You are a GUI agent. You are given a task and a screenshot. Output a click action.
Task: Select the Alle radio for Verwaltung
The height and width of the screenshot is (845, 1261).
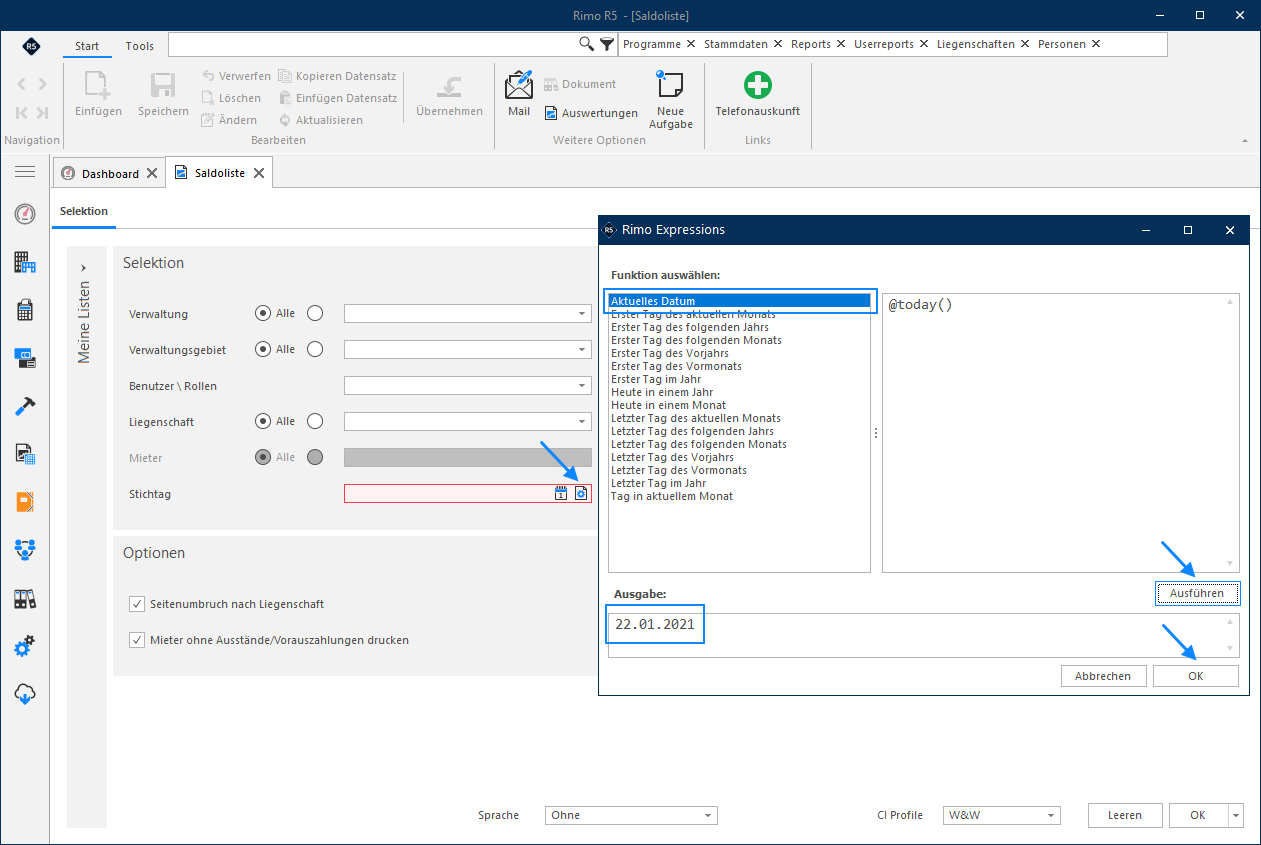pyautogui.click(x=263, y=313)
